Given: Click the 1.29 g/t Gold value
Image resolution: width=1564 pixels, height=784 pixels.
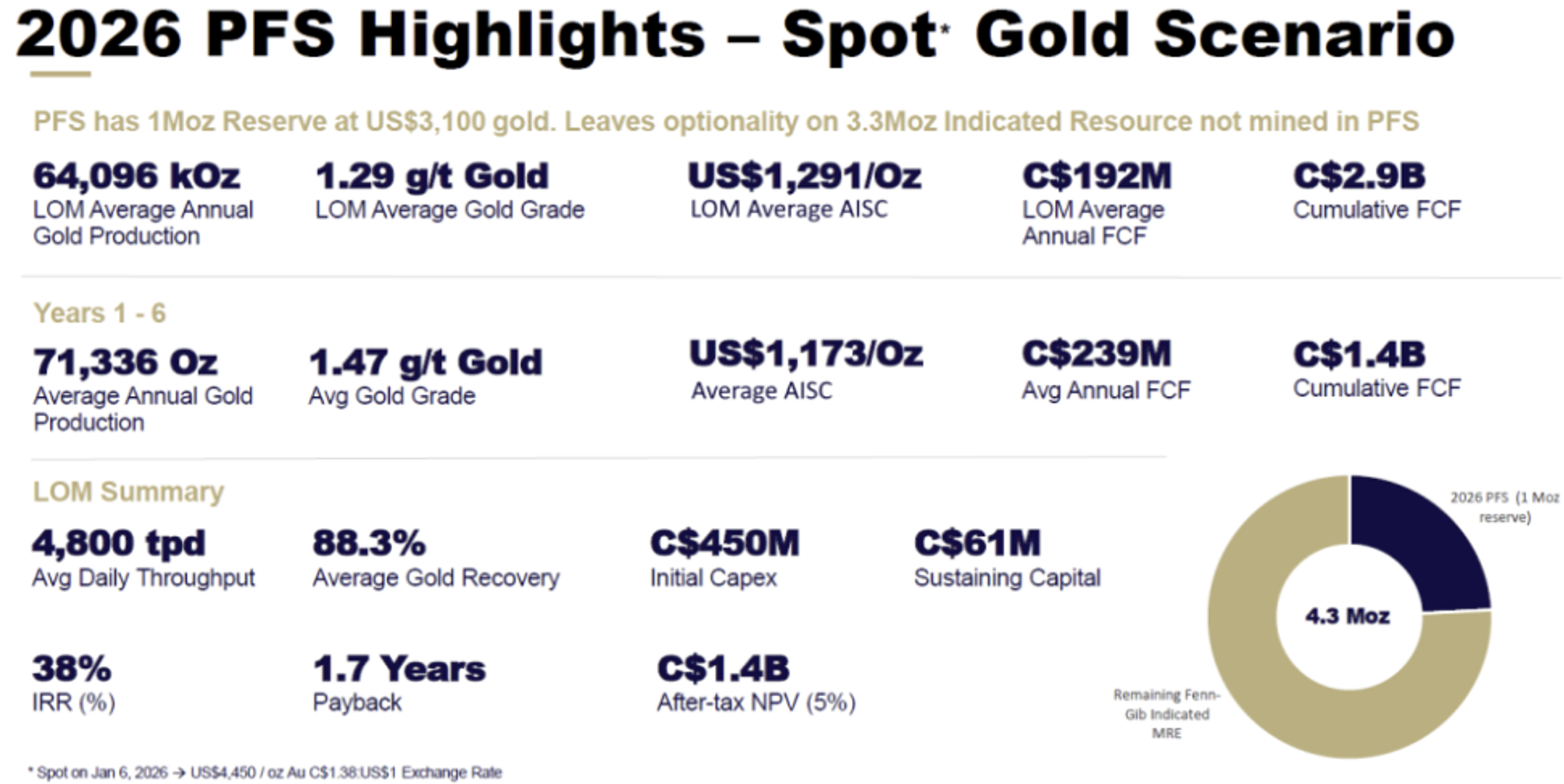Looking at the screenshot, I should coord(432,176).
